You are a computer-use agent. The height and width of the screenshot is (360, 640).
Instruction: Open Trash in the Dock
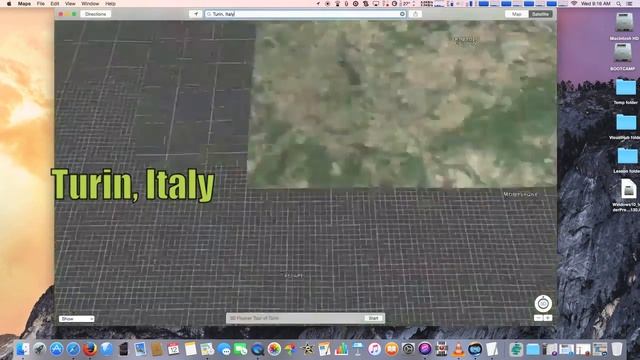(x=617, y=349)
